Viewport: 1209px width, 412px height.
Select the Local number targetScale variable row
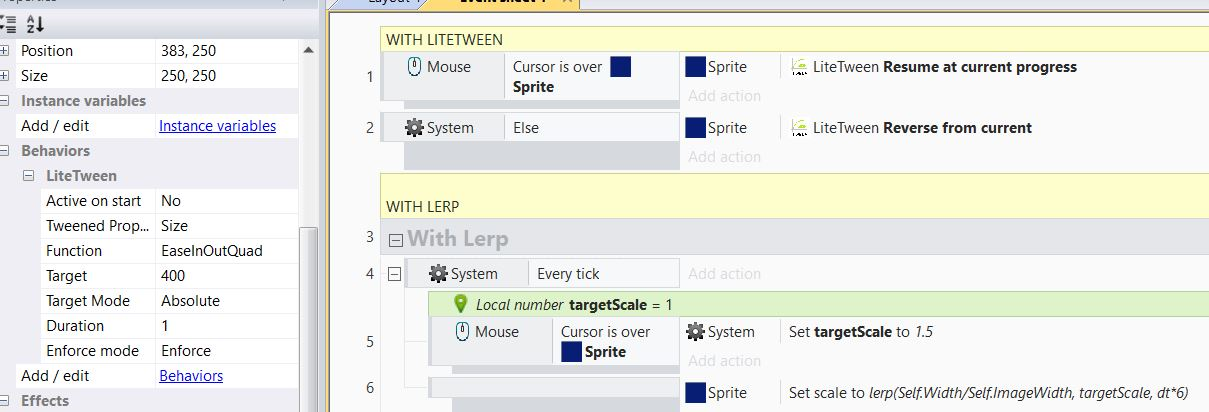point(818,304)
